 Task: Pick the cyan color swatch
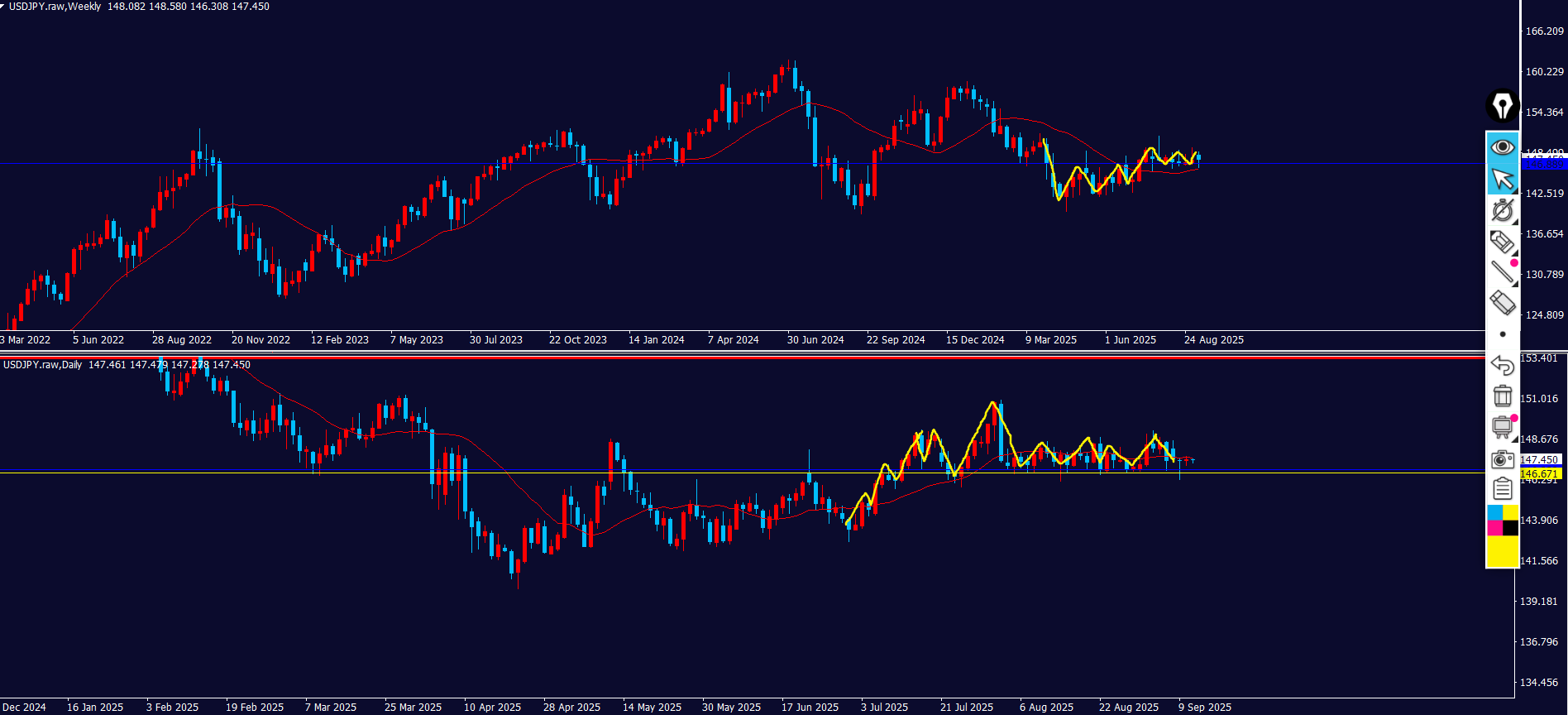pyautogui.click(x=1494, y=513)
